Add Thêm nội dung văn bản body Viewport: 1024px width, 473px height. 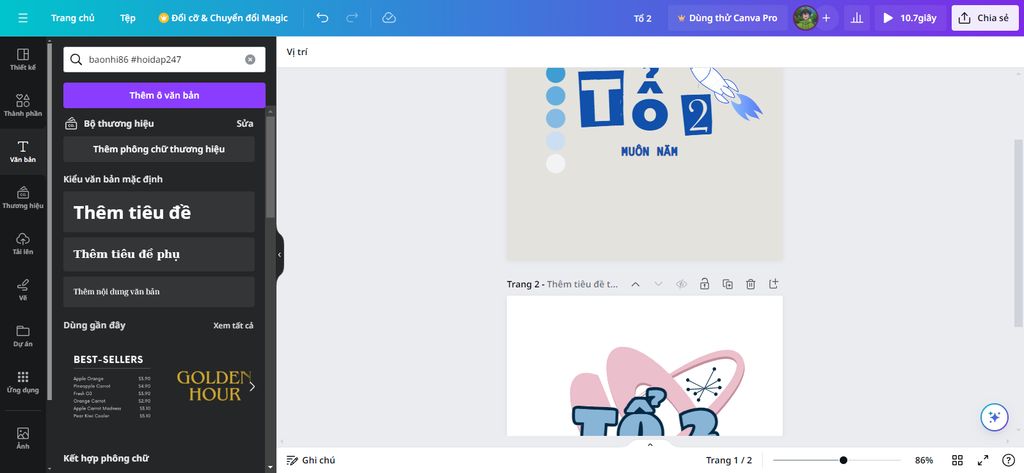point(159,291)
